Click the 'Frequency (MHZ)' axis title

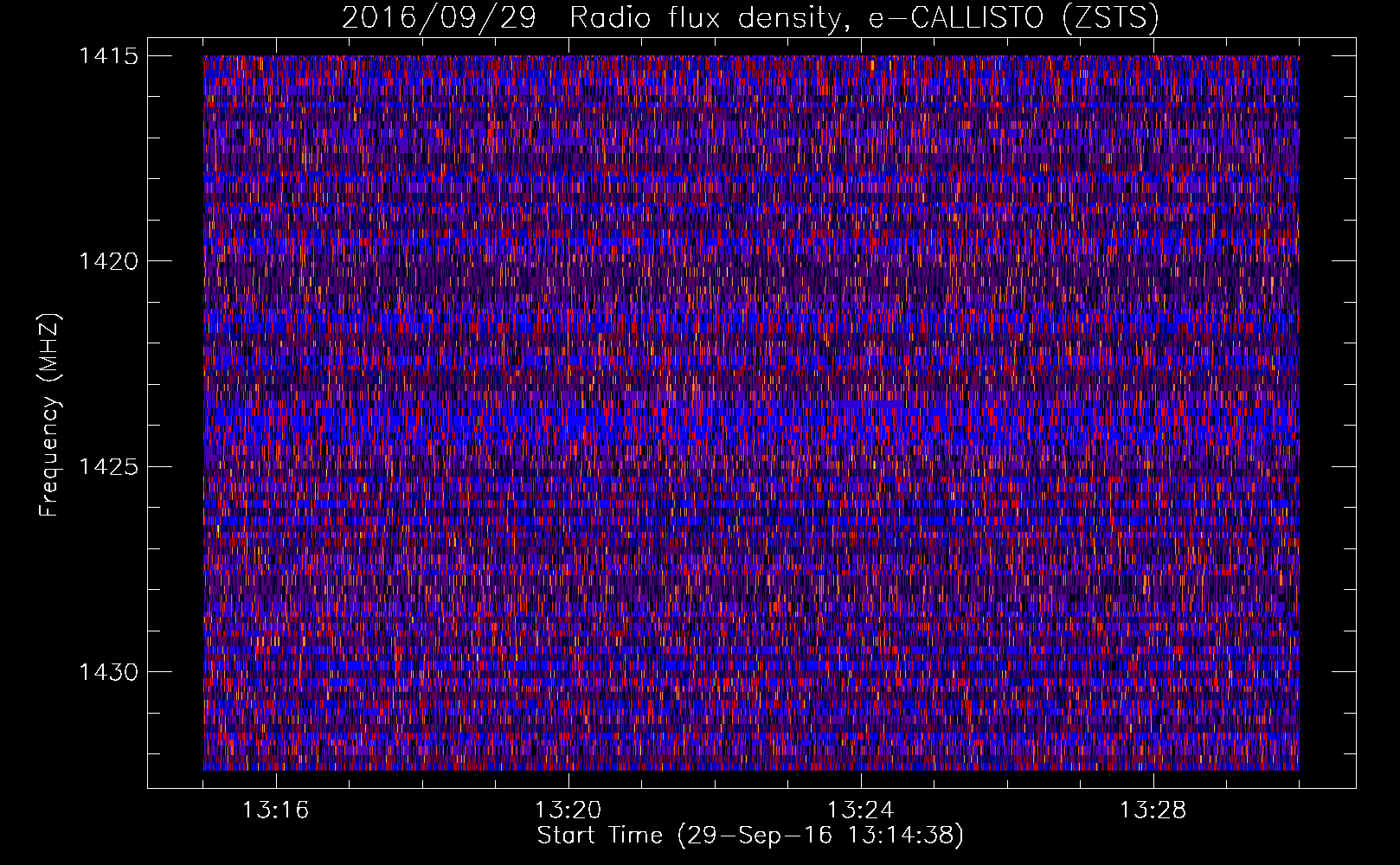[50, 415]
